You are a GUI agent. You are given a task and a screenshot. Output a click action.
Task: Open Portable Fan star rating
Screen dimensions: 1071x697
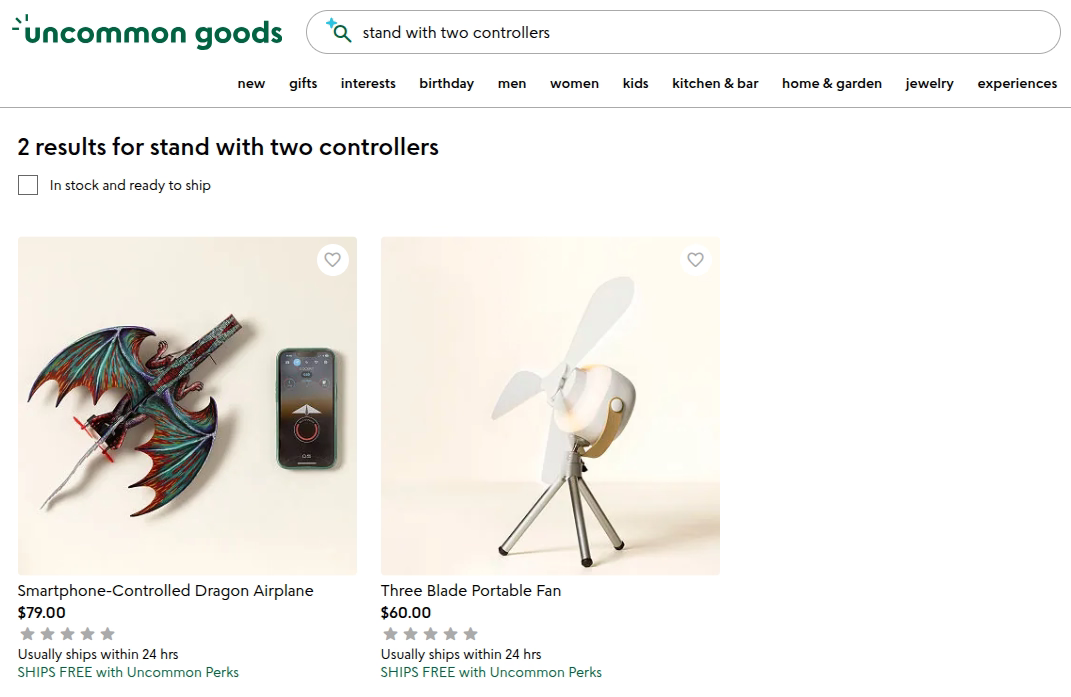(430, 633)
